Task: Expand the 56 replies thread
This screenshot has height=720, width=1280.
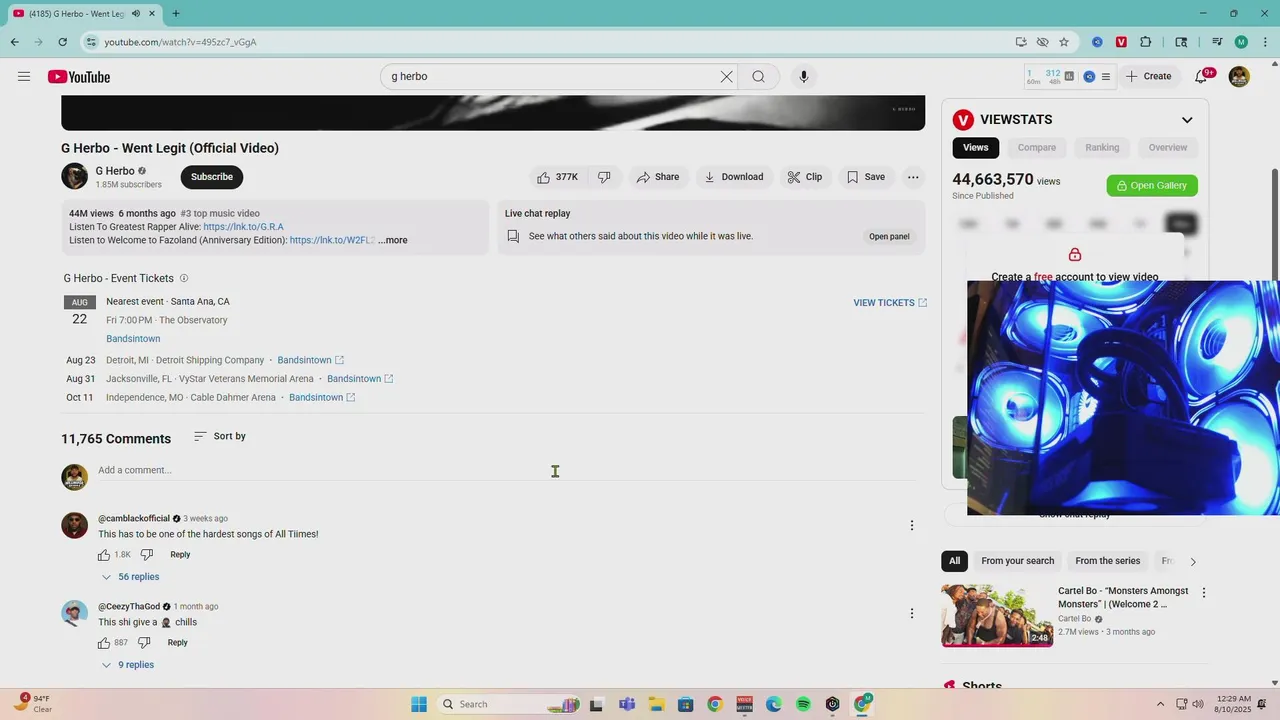Action: click(x=130, y=577)
